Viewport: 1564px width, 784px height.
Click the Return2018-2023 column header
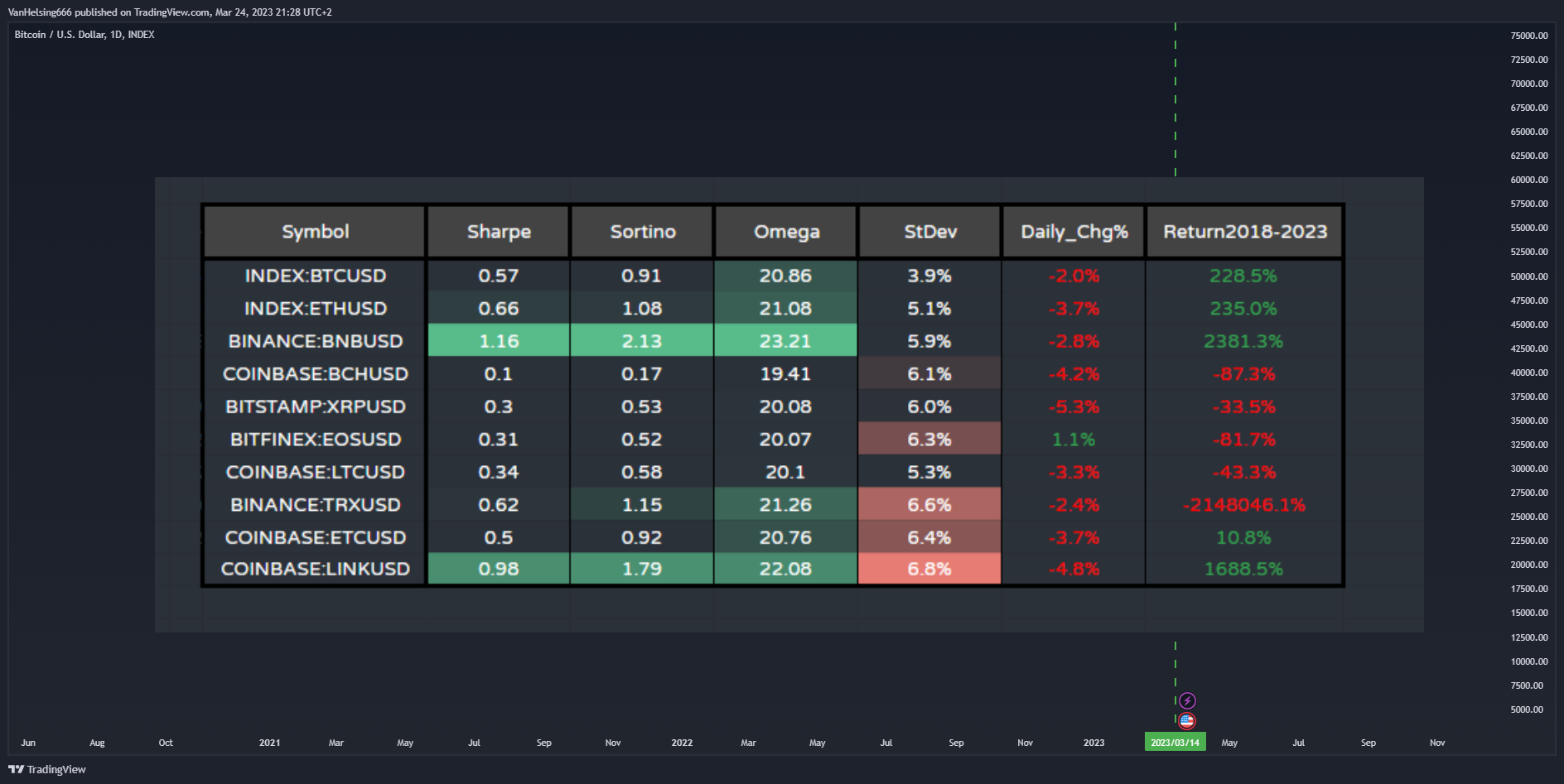(x=1245, y=232)
